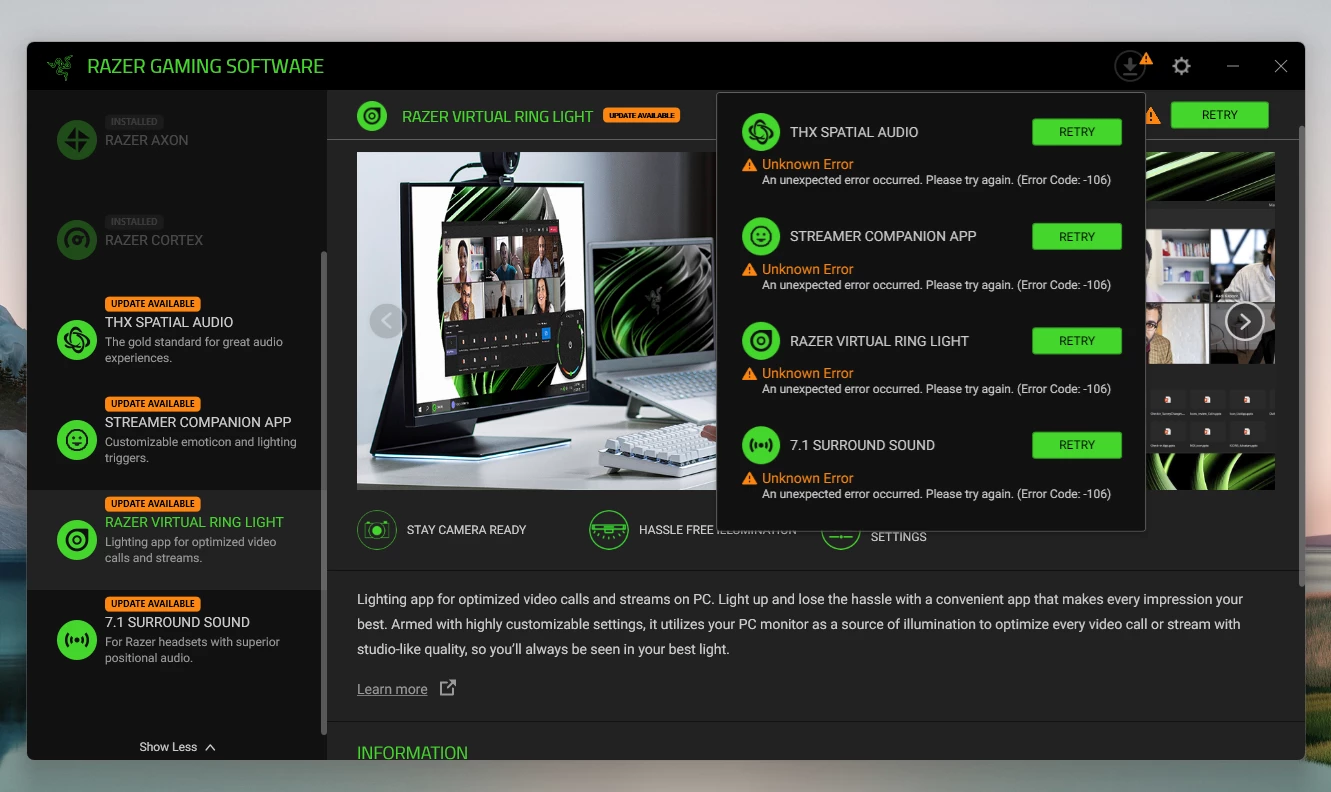Click Unknown Error text under 7.1 Surround Sound
This screenshot has height=792, width=1331.
click(x=808, y=478)
